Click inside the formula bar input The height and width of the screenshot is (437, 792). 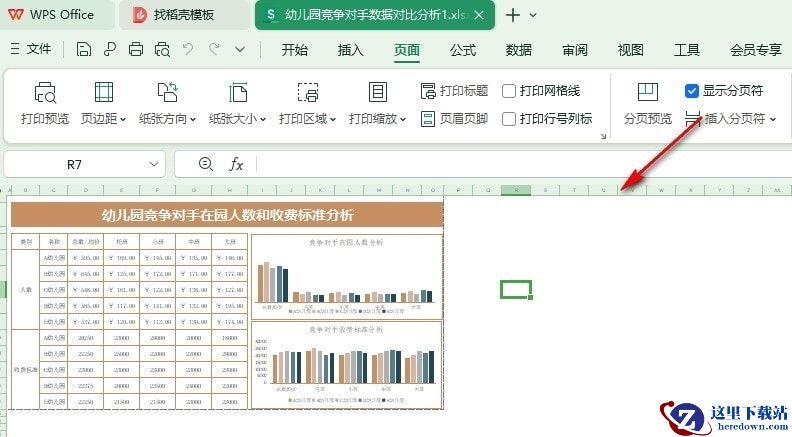(524, 164)
